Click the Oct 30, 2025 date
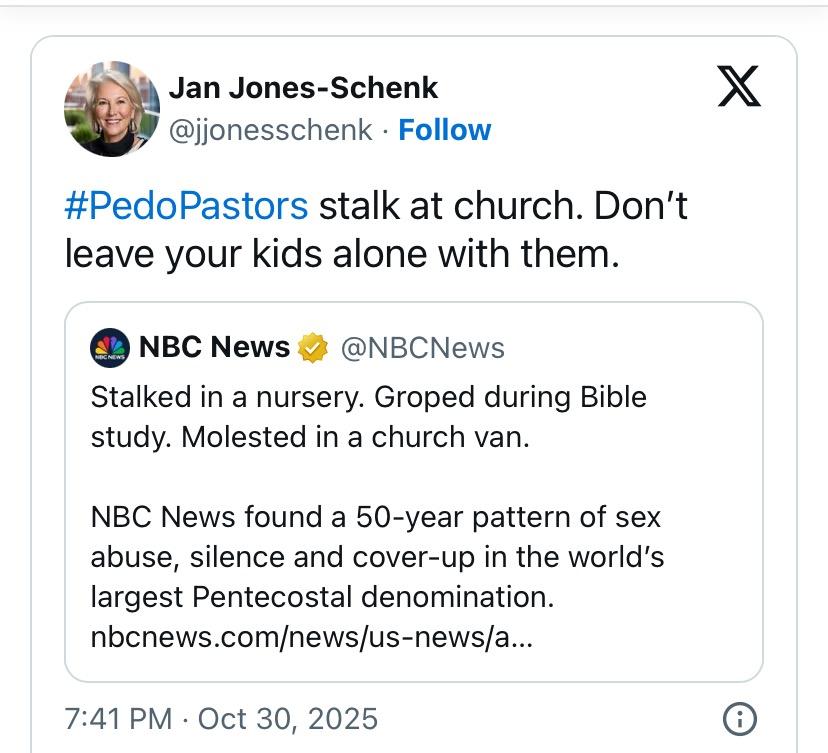828x753 pixels. coord(288,718)
